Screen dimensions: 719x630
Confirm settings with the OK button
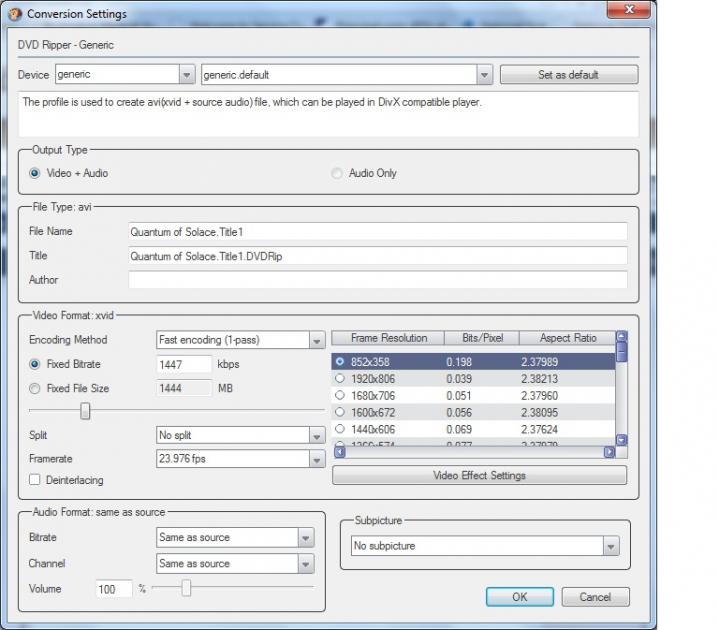pyautogui.click(x=519, y=597)
